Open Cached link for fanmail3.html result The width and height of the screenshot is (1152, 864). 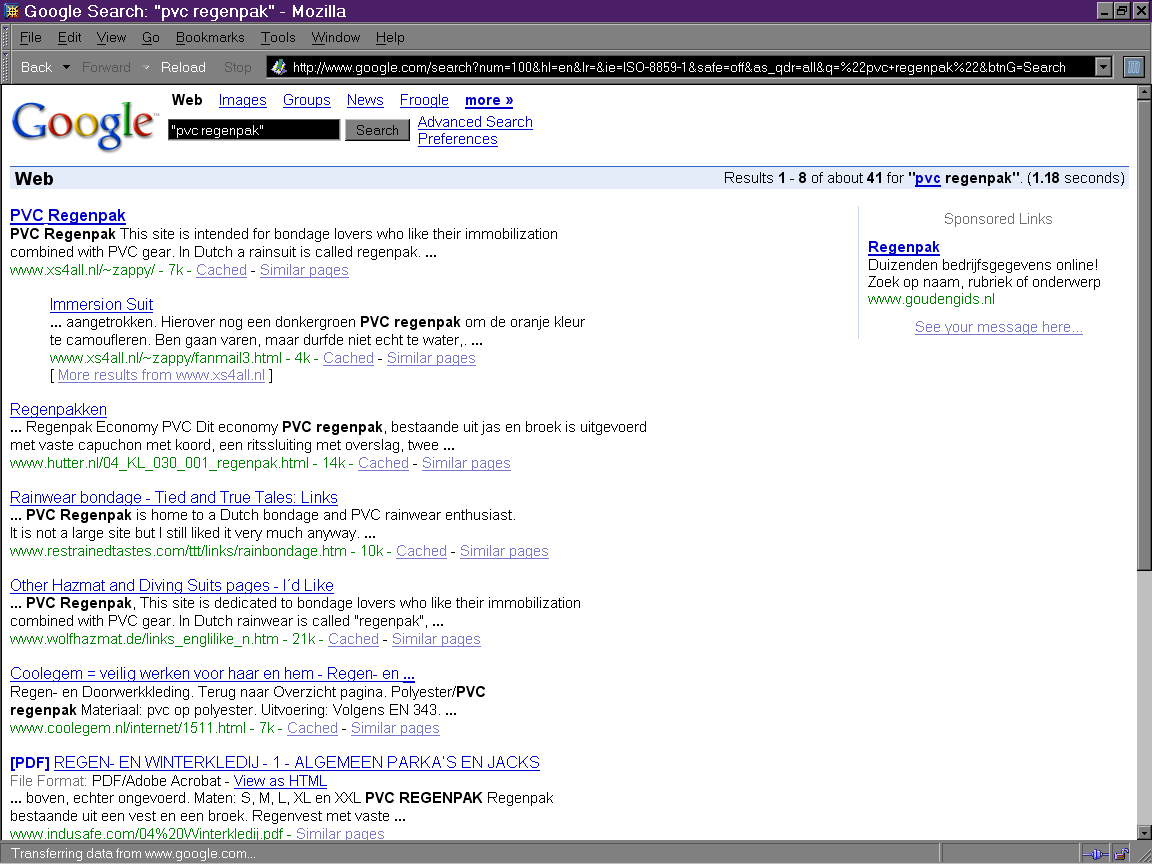tap(348, 358)
